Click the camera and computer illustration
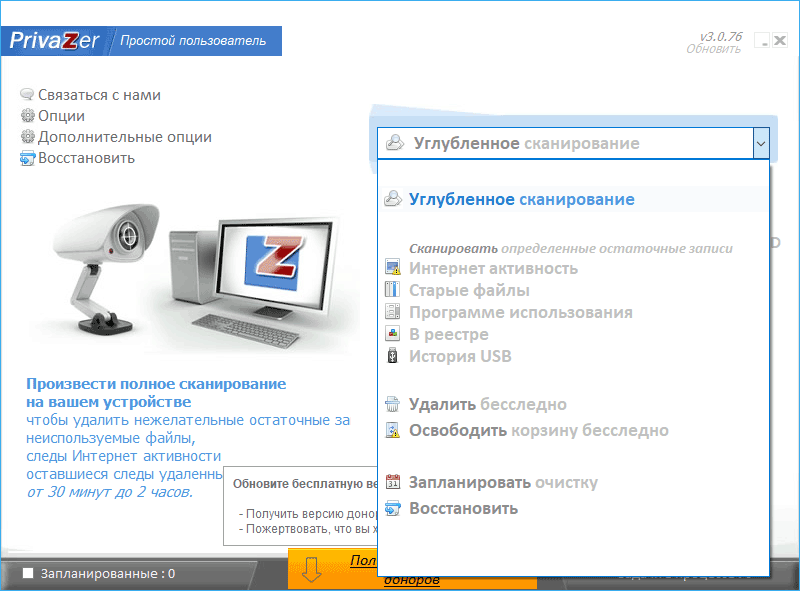This screenshot has width=800, height=591. click(193, 276)
